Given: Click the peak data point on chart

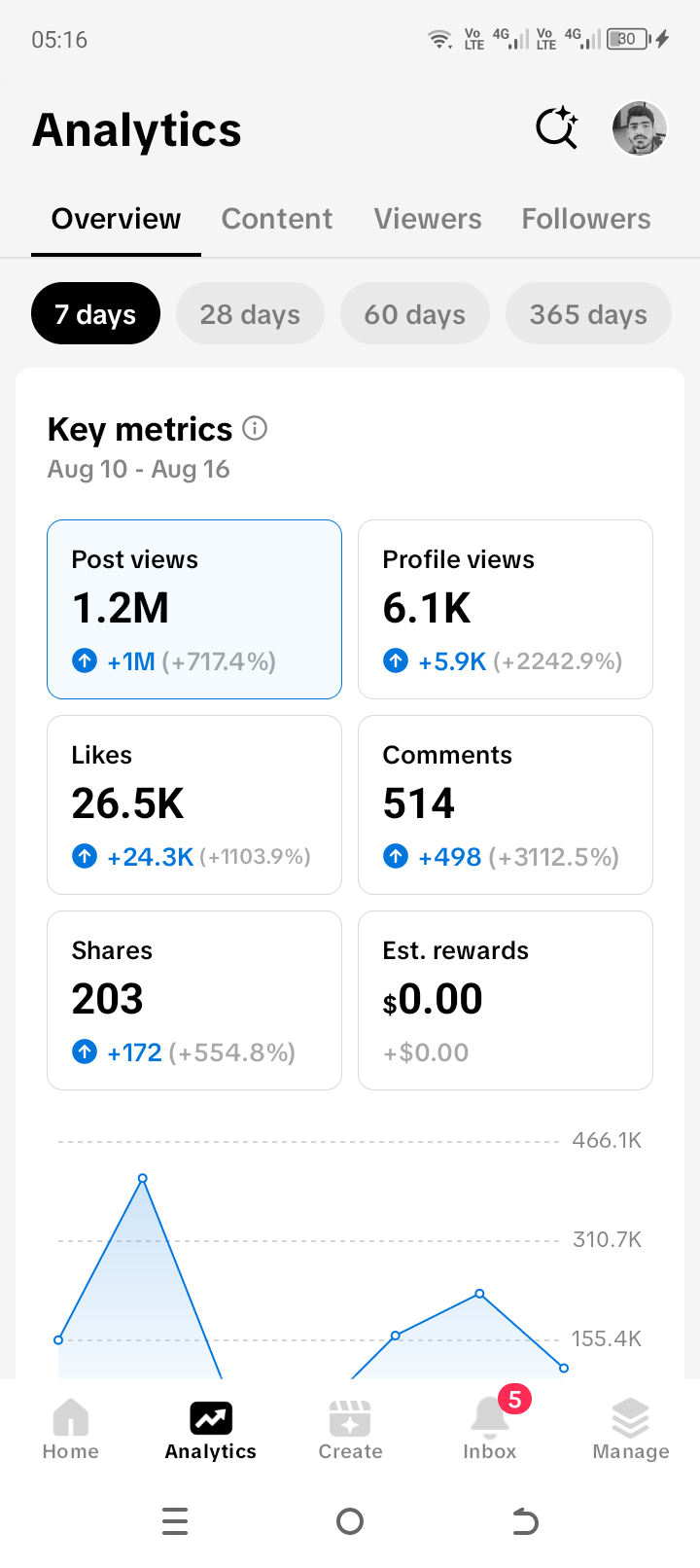Looking at the screenshot, I should pos(143,1178).
